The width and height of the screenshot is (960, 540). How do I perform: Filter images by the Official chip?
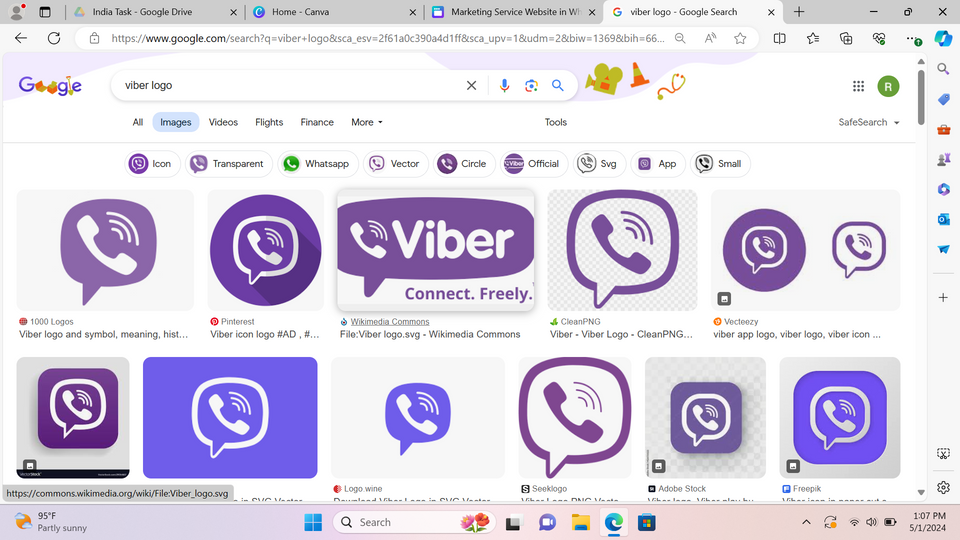click(x=534, y=163)
